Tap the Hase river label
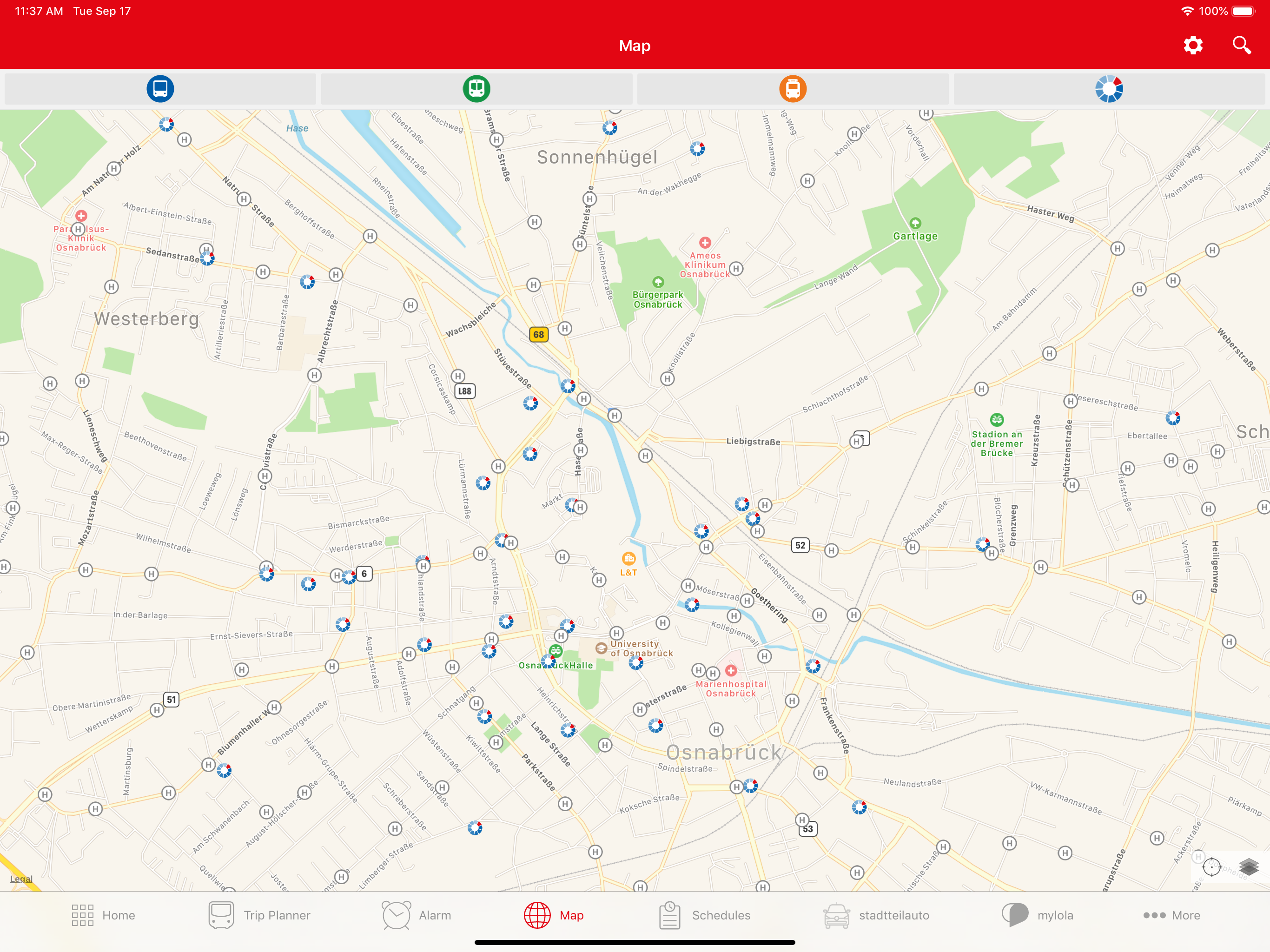The image size is (1270, 952). (x=298, y=128)
